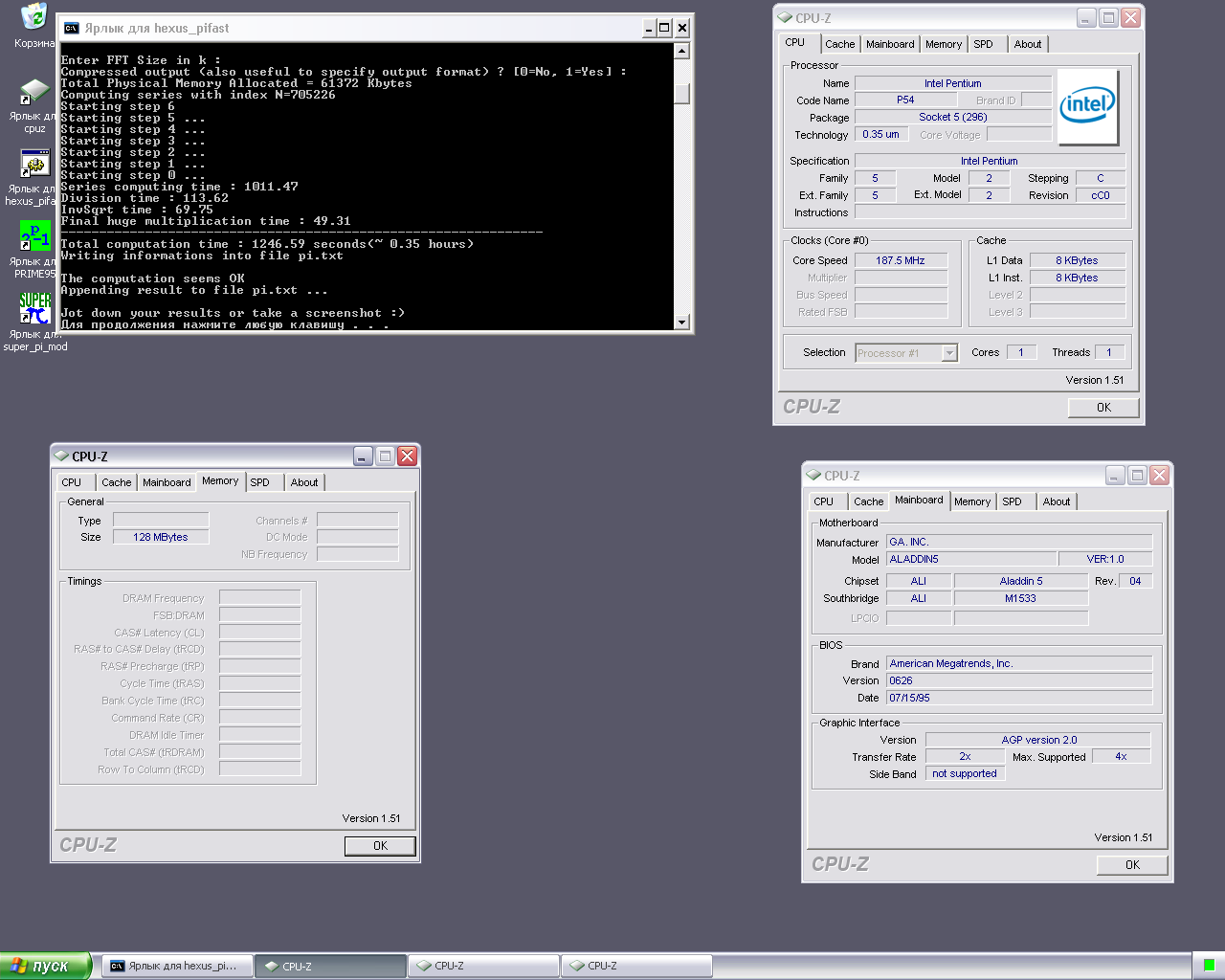Click OK in the CPU-Z Mainboard window
This screenshot has height=980, width=1225.
tap(1132, 864)
